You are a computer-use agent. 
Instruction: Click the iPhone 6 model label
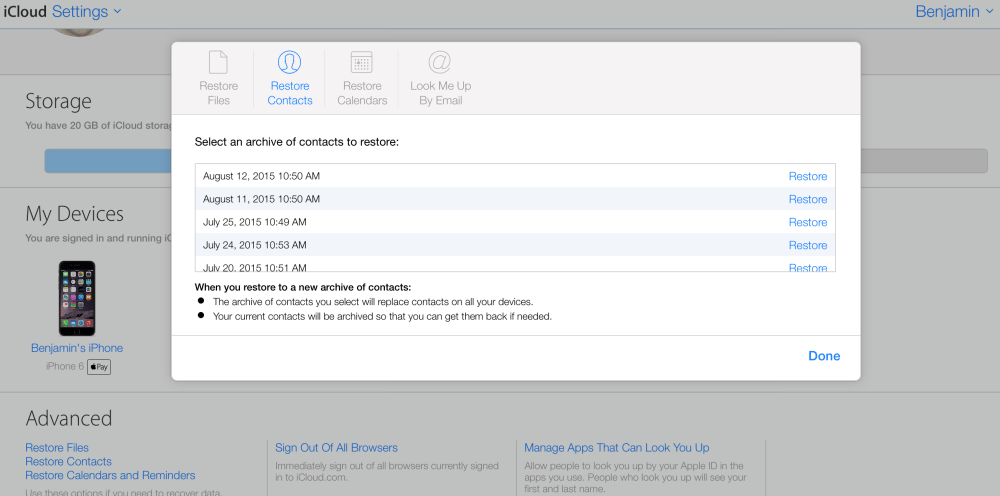(x=64, y=367)
